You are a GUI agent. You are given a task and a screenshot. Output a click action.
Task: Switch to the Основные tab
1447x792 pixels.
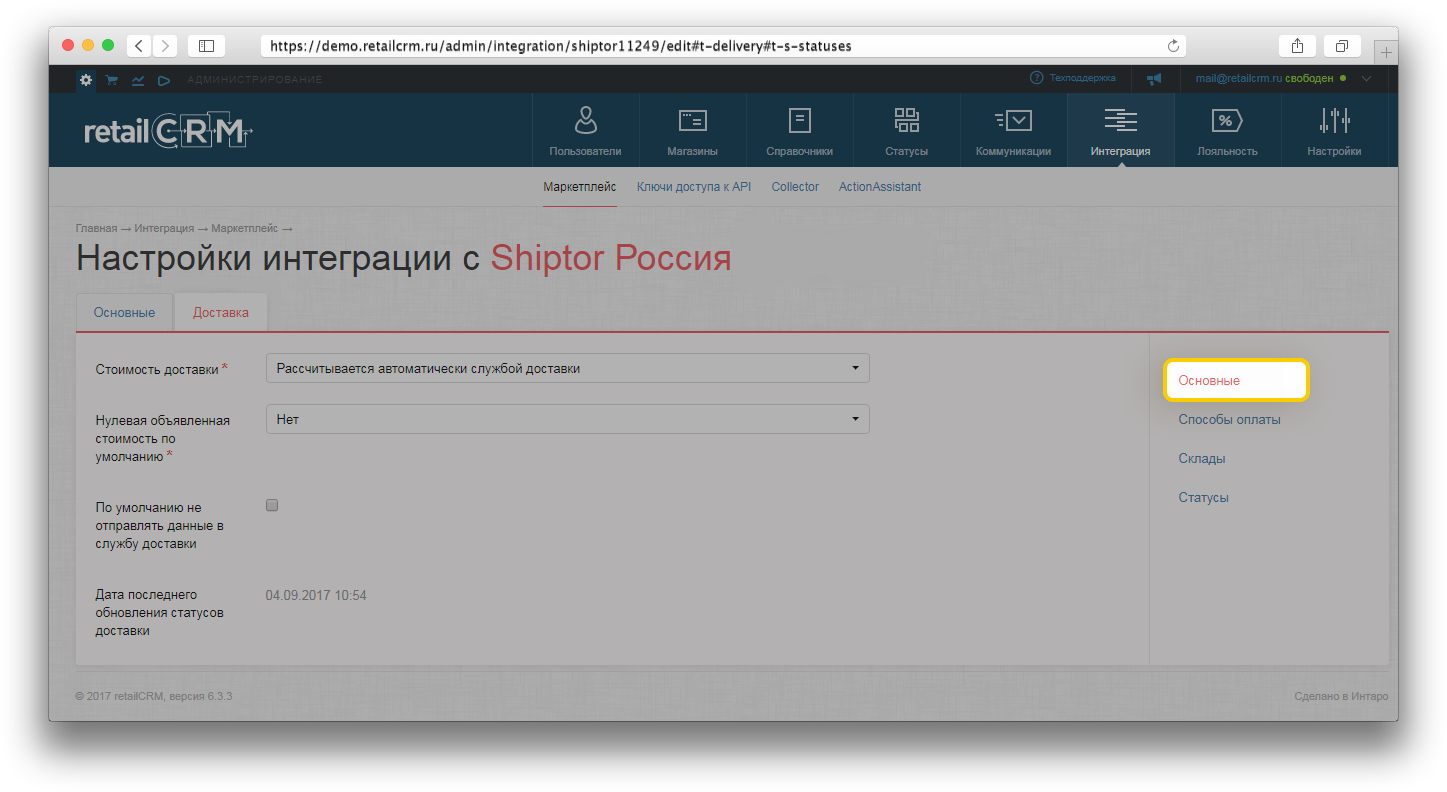pos(125,313)
